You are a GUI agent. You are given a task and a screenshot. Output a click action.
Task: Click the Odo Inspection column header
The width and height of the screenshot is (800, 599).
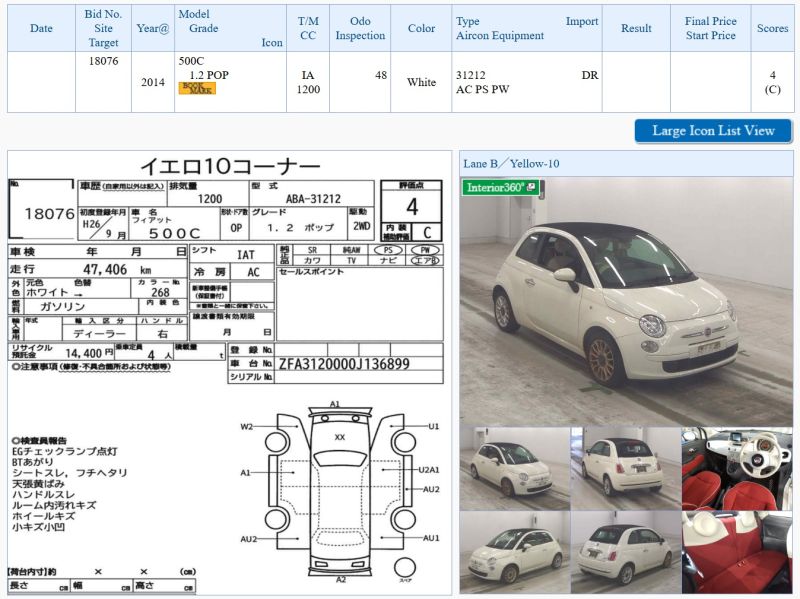coord(360,29)
